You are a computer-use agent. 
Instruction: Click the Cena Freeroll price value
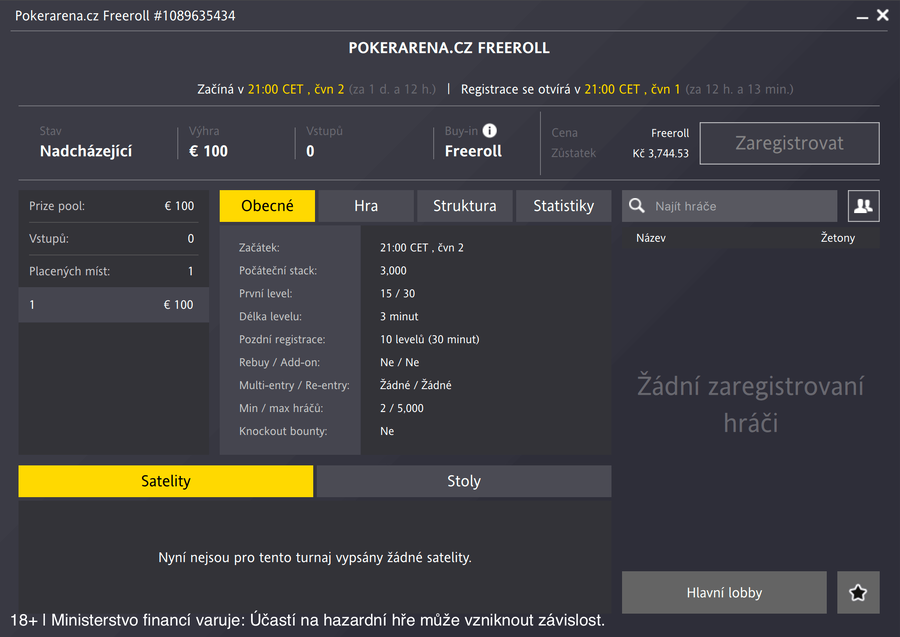coord(670,133)
